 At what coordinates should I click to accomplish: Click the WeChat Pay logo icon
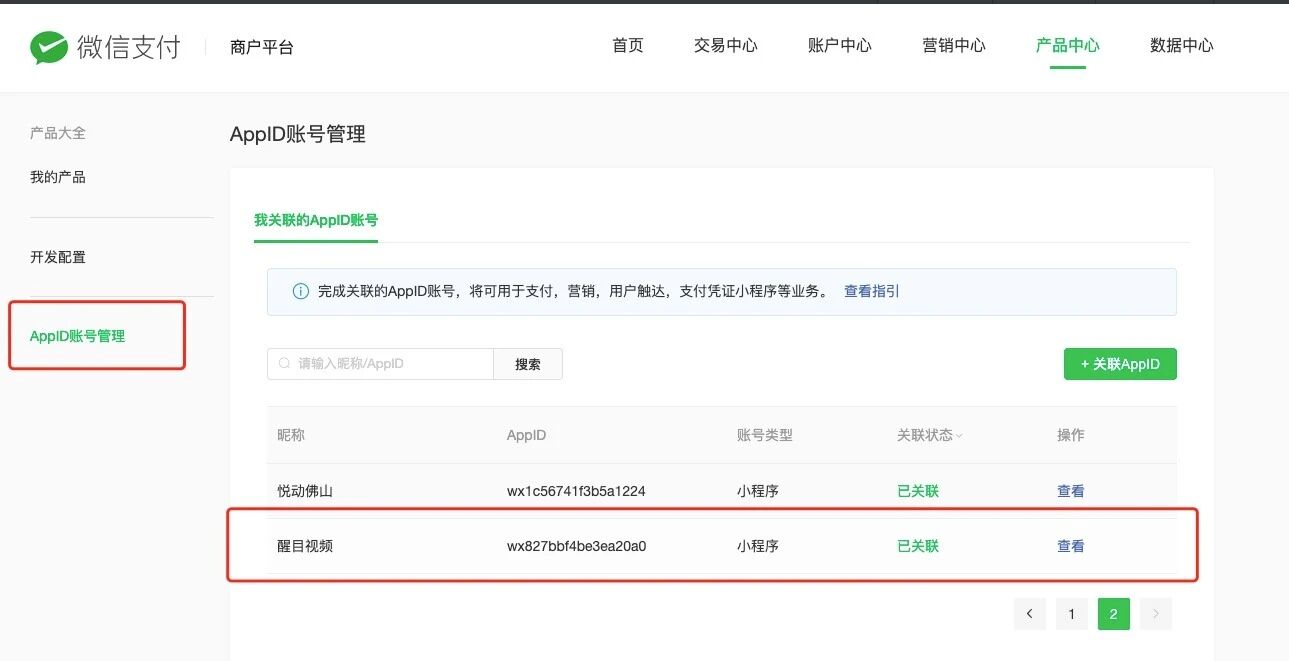click(48, 47)
